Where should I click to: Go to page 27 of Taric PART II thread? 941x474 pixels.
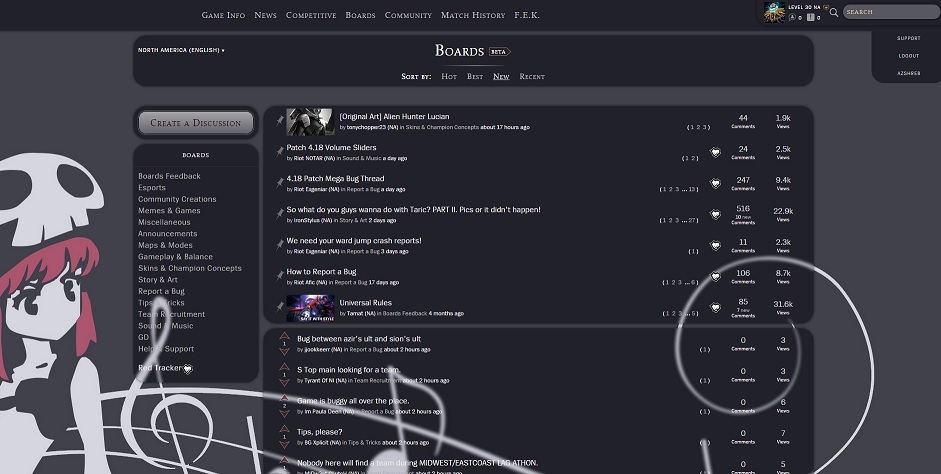coord(691,221)
